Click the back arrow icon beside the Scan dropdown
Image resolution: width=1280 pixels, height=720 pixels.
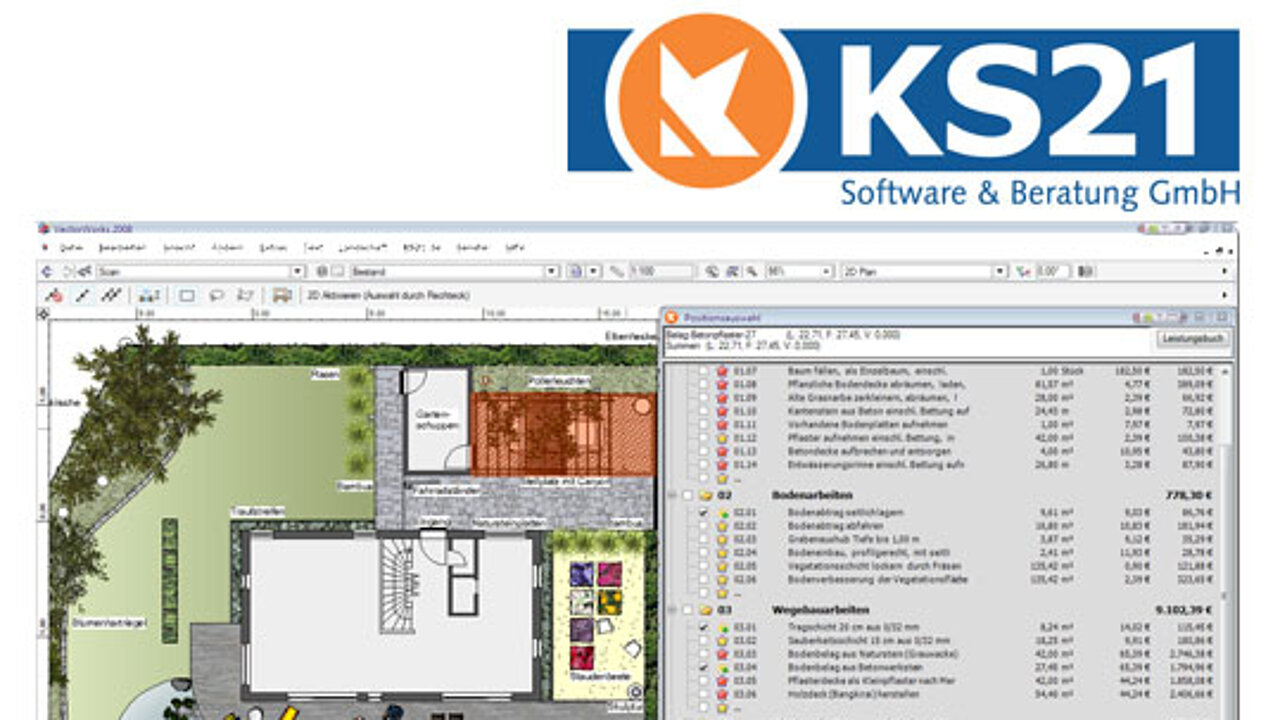[46, 271]
